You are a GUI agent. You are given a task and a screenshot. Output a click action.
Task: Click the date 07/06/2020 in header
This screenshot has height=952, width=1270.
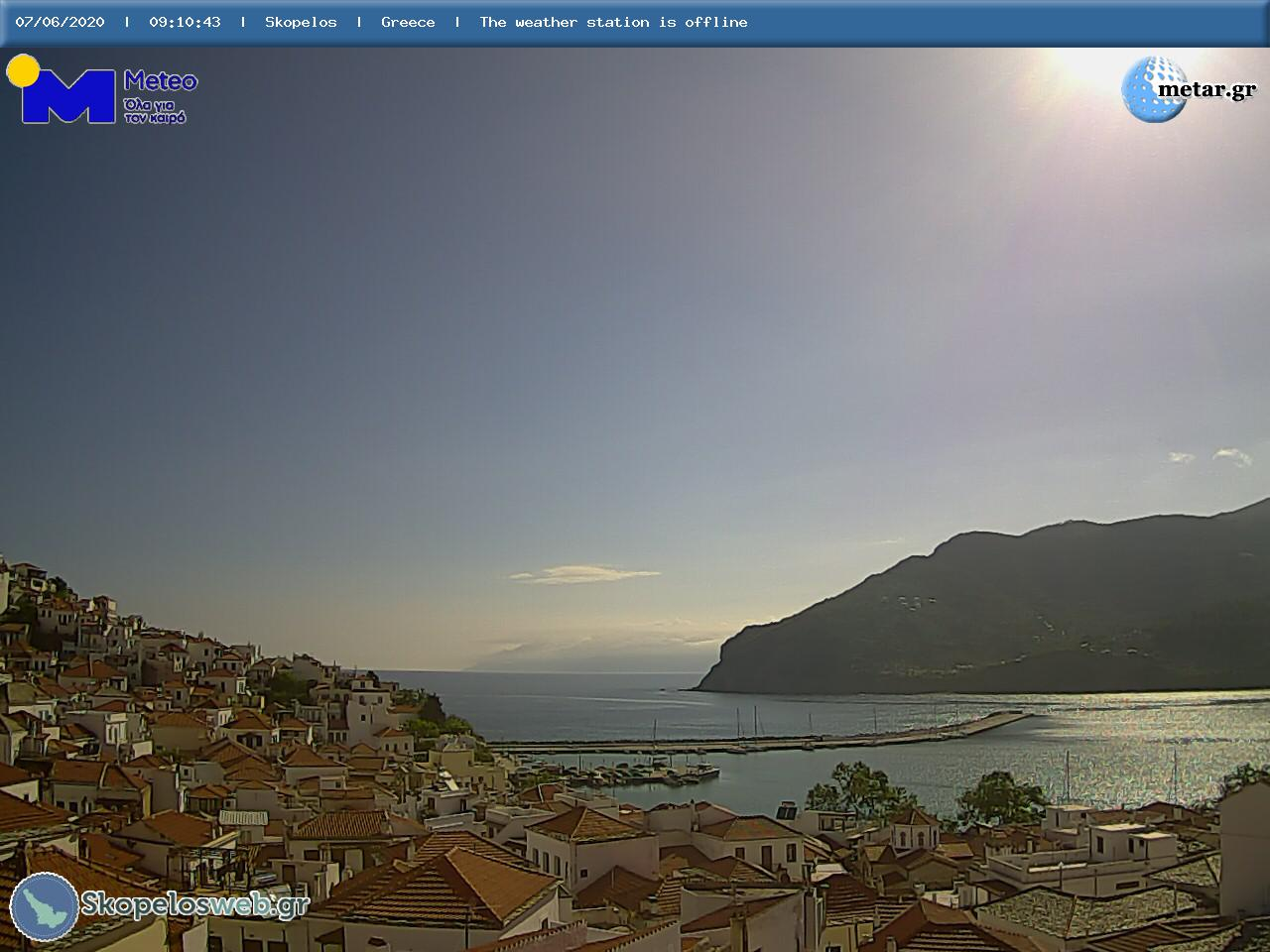pyautogui.click(x=60, y=22)
